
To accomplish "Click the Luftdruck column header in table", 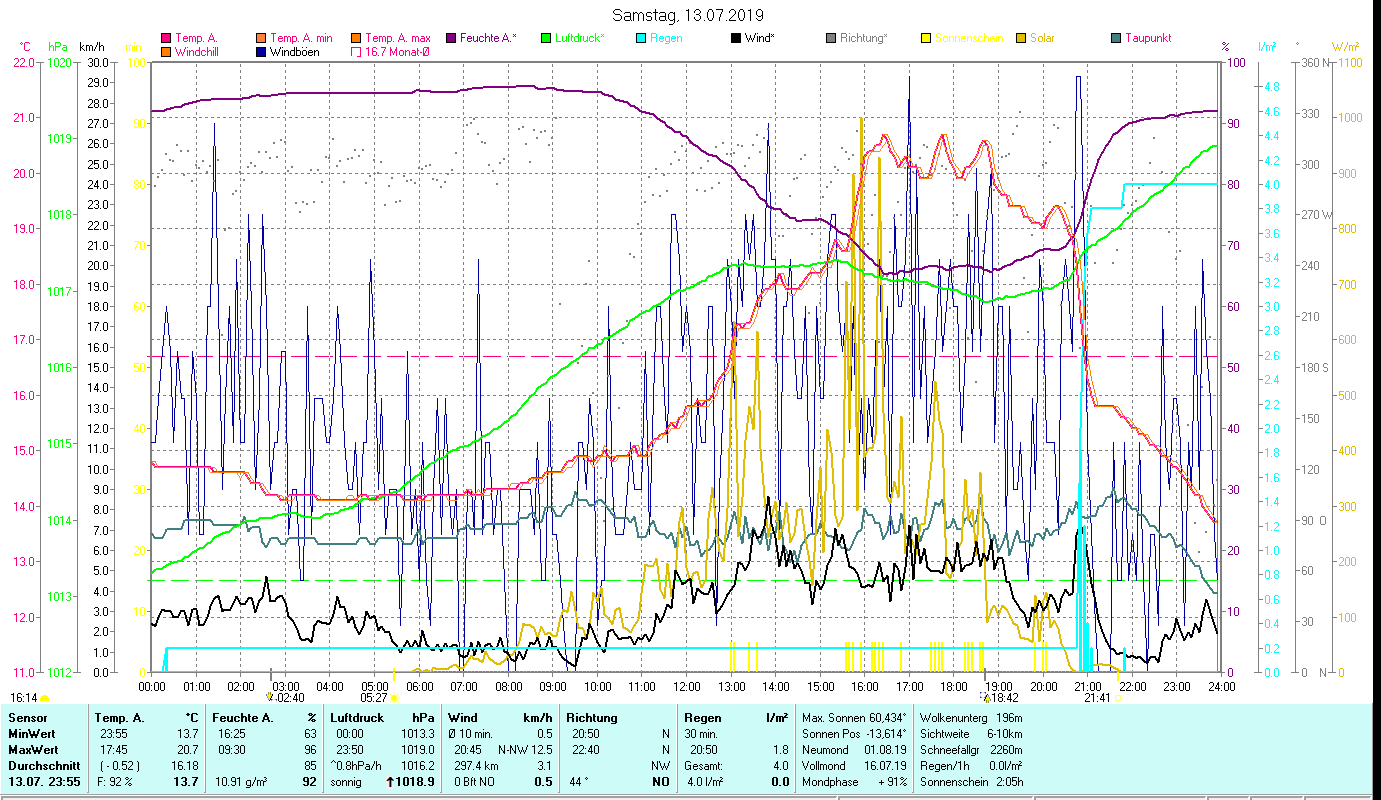I will click(355, 718).
